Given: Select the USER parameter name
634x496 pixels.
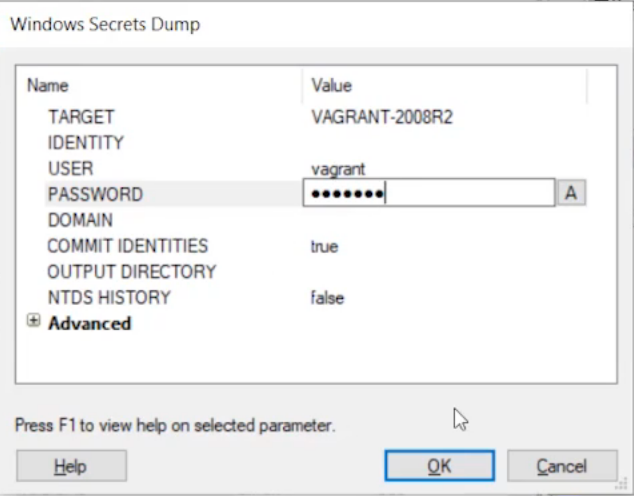Looking at the screenshot, I should click(x=70, y=168).
